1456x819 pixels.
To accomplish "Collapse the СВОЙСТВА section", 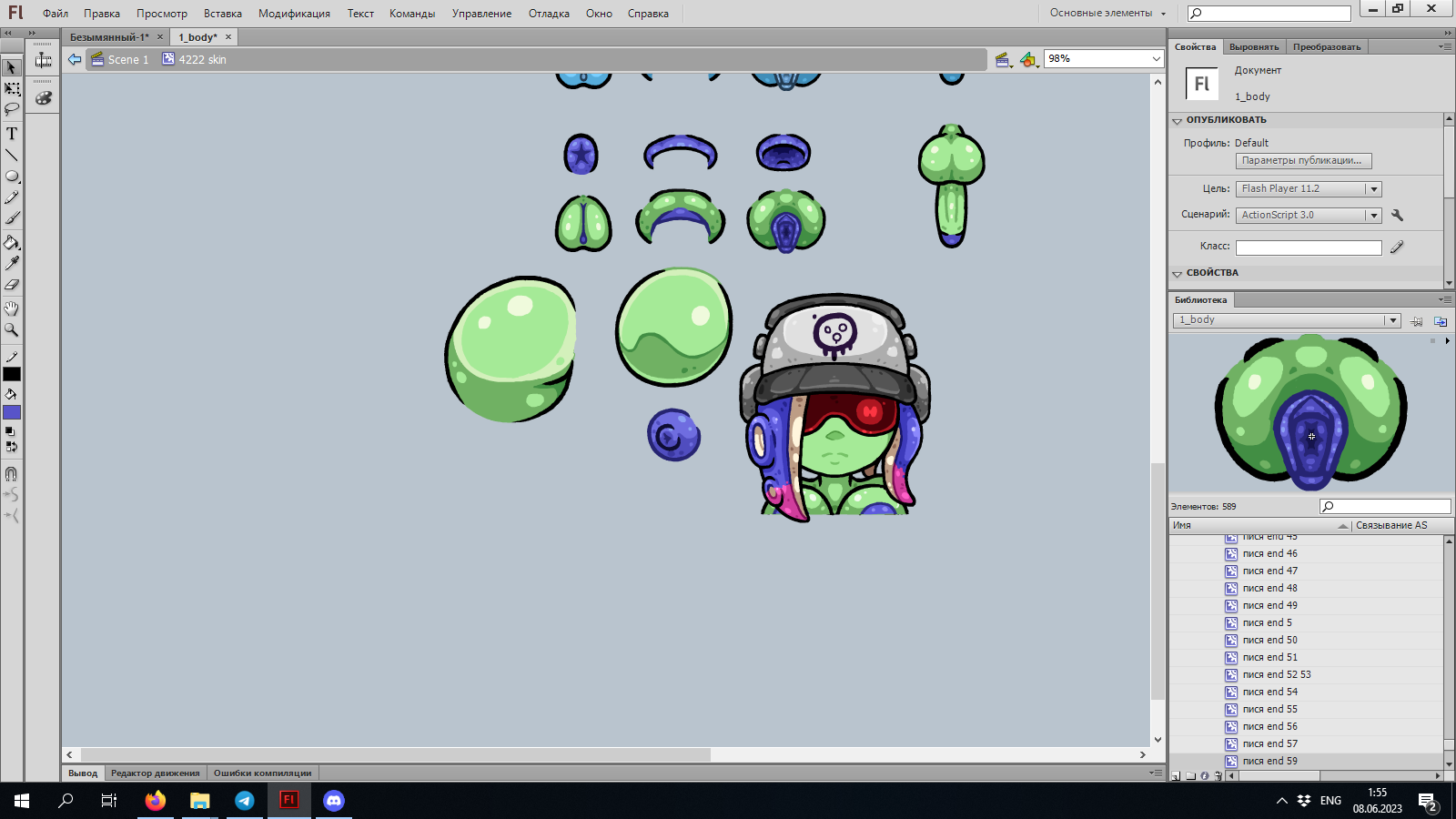I will (1177, 273).
